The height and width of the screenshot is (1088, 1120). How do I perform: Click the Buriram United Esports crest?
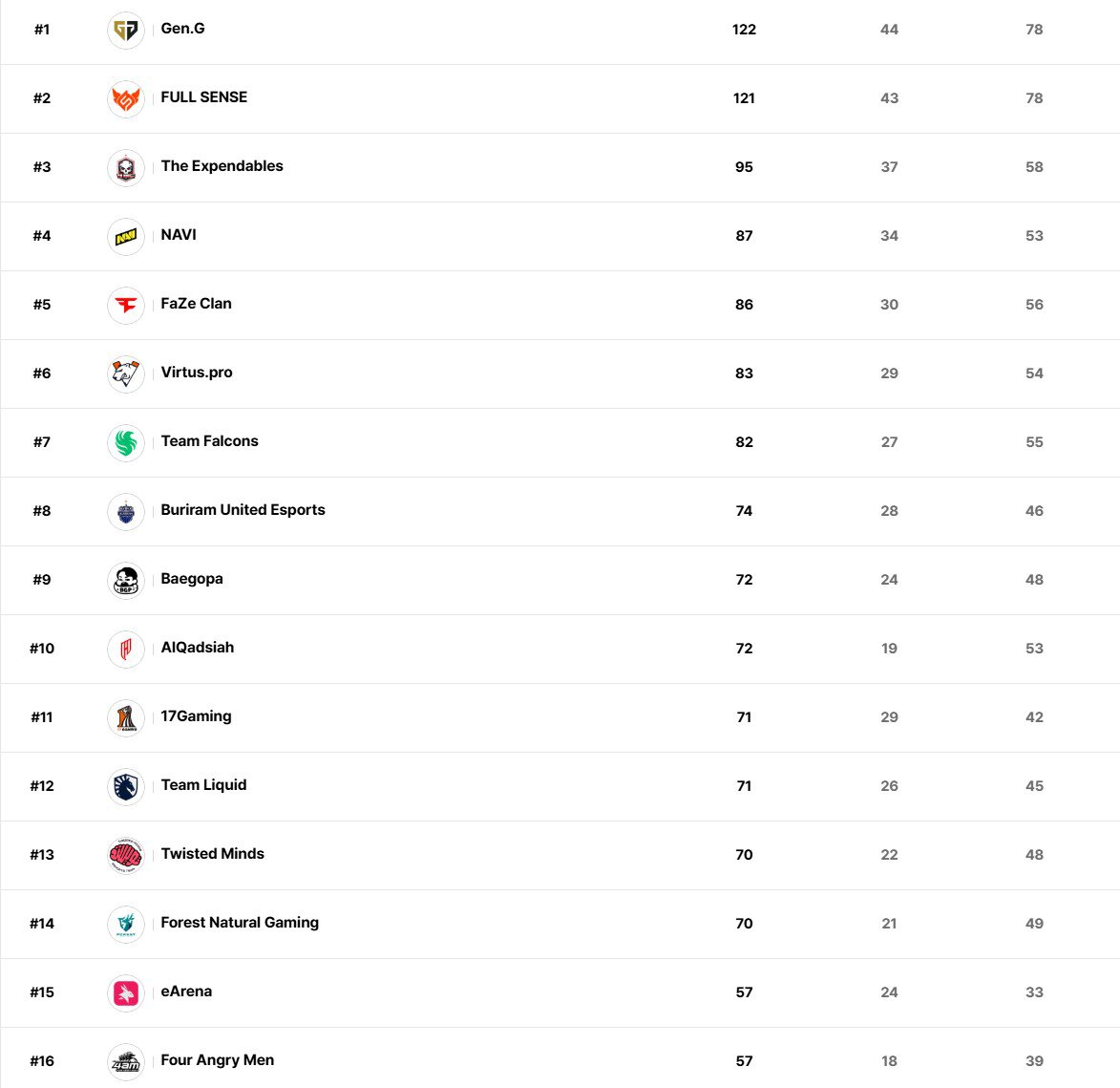pyautogui.click(x=126, y=511)
